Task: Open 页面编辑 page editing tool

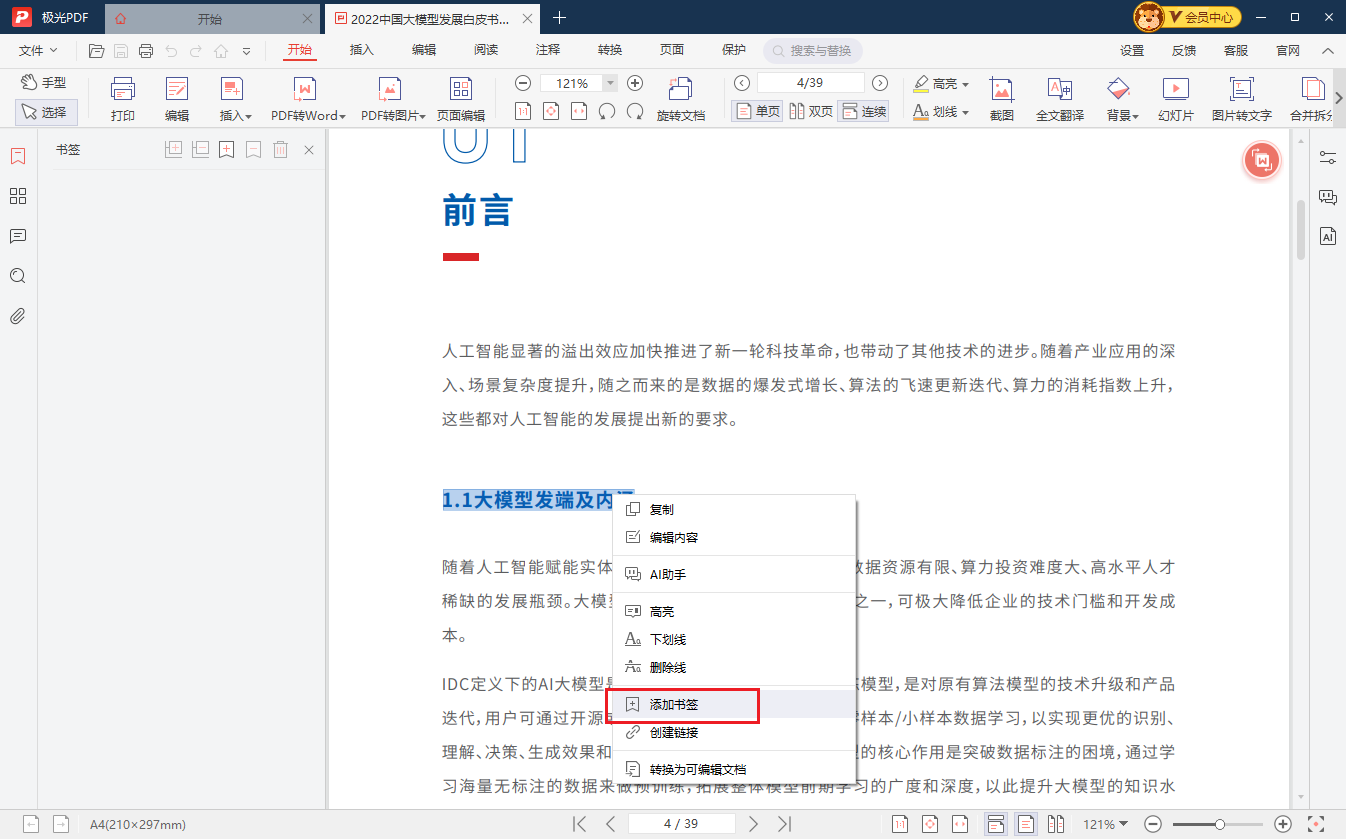Action: point(461,99)
